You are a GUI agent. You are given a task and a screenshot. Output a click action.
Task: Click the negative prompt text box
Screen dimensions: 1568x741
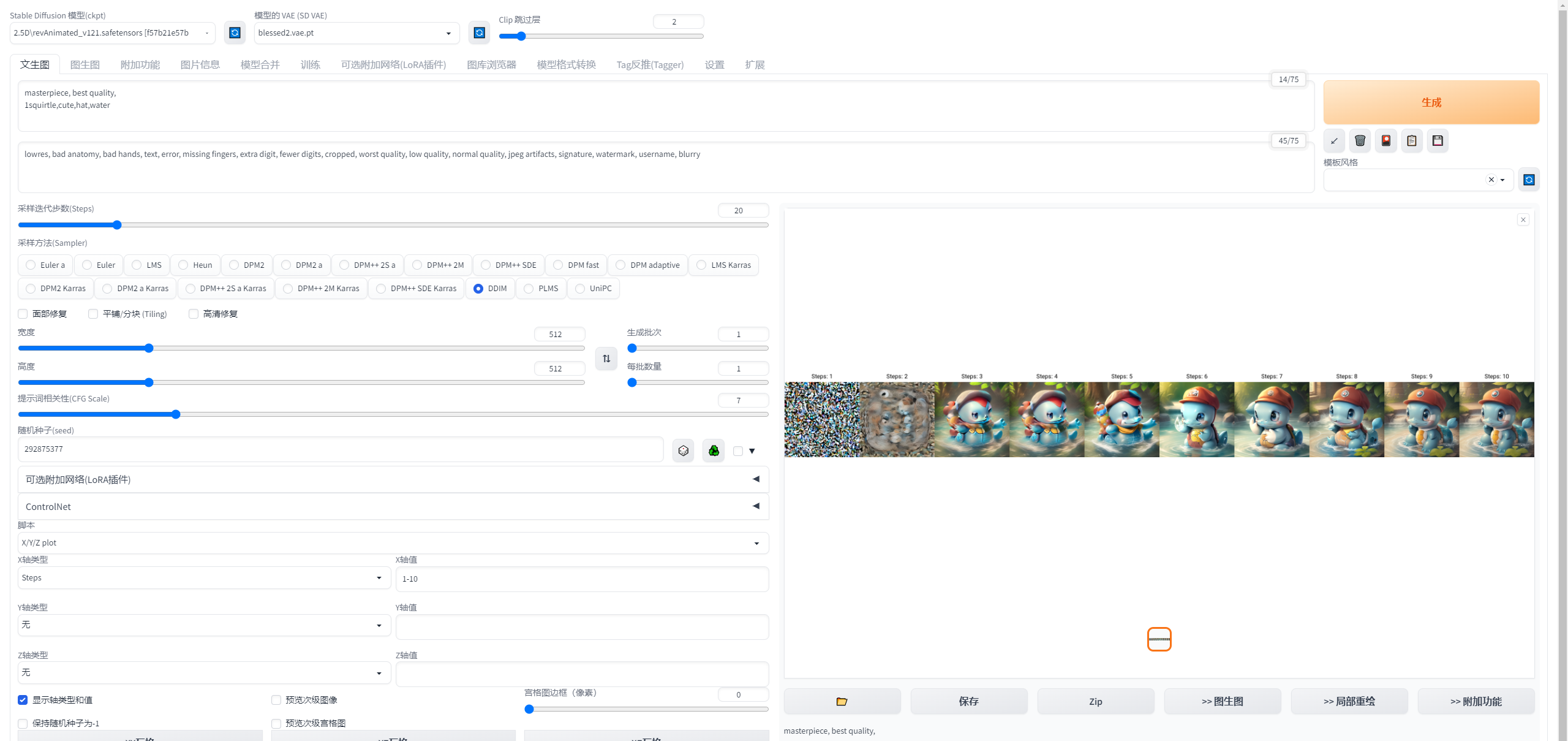pos(666,167)
